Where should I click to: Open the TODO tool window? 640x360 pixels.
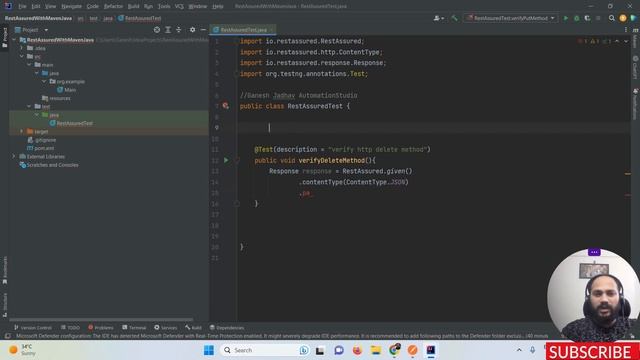[x=70, y=328]
